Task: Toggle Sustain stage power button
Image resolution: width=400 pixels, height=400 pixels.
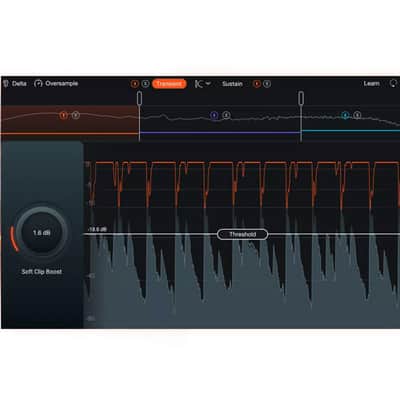Action: coord(256,84)
